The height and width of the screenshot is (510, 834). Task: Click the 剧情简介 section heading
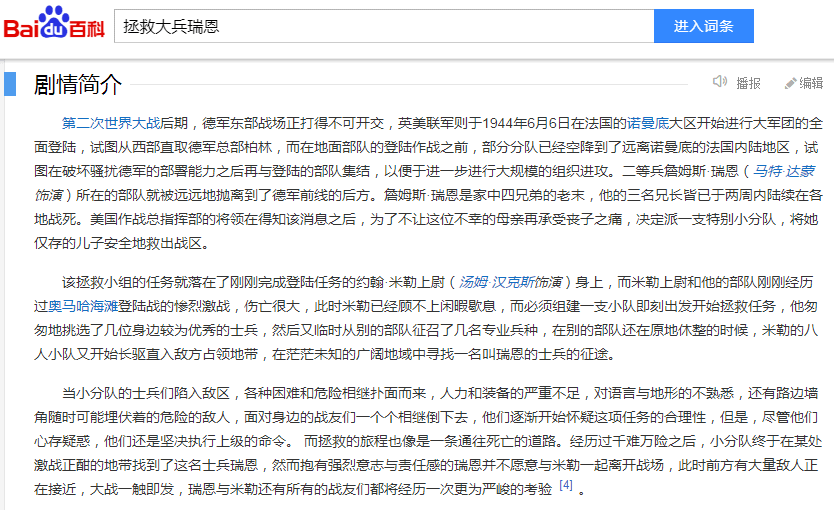[78, 85]
